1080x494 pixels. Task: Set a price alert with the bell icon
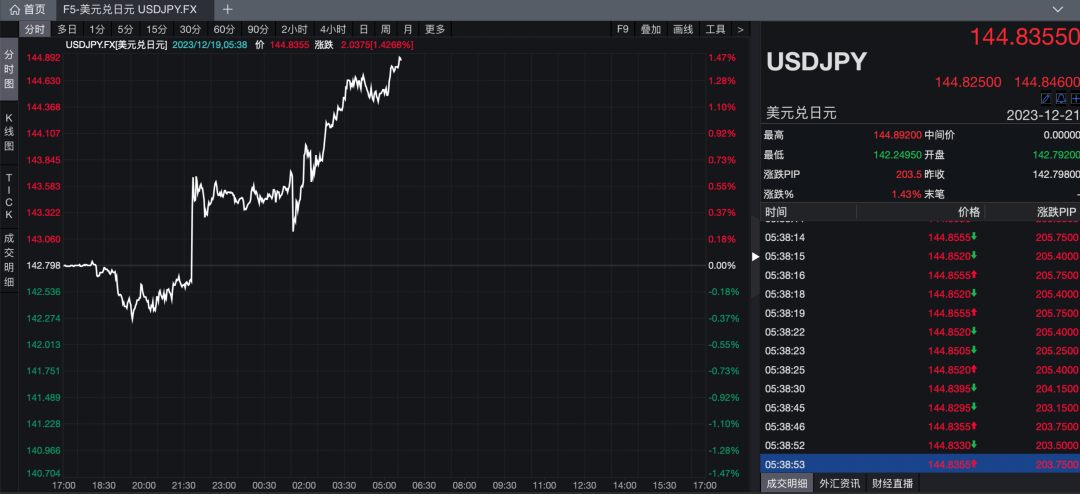[1060, 98]
